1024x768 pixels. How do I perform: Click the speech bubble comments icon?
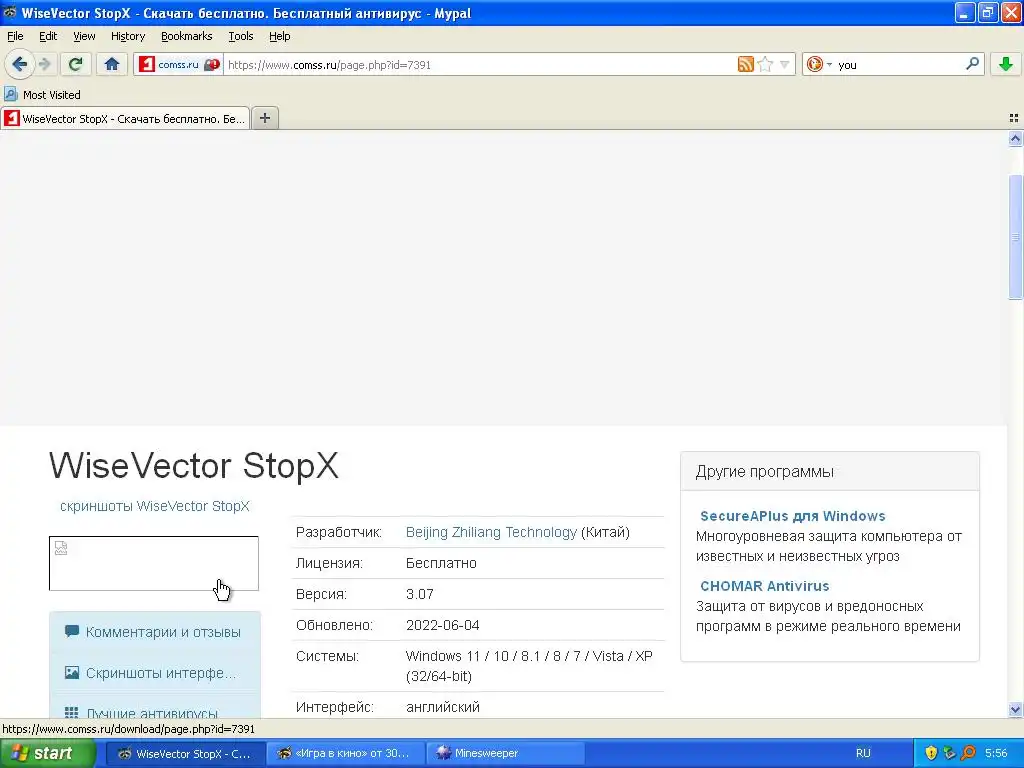(71, 631)
